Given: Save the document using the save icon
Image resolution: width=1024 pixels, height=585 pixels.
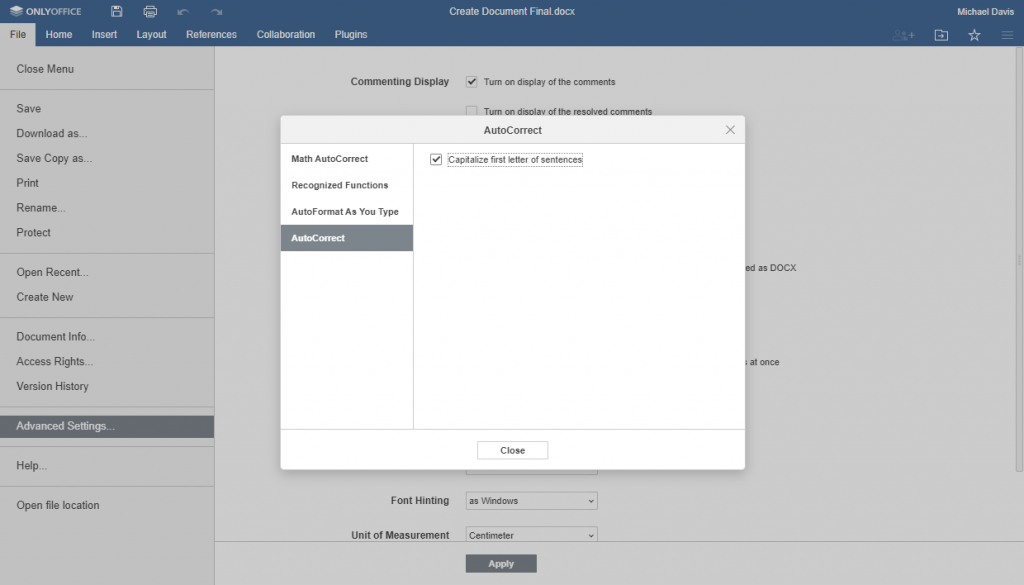Looking at the screenshot, I should pyautogui.click(x=115, y=11).
